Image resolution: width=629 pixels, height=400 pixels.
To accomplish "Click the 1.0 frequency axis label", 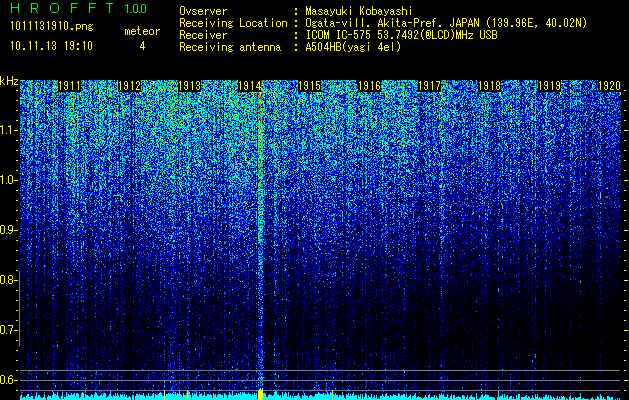I will 8,180.
